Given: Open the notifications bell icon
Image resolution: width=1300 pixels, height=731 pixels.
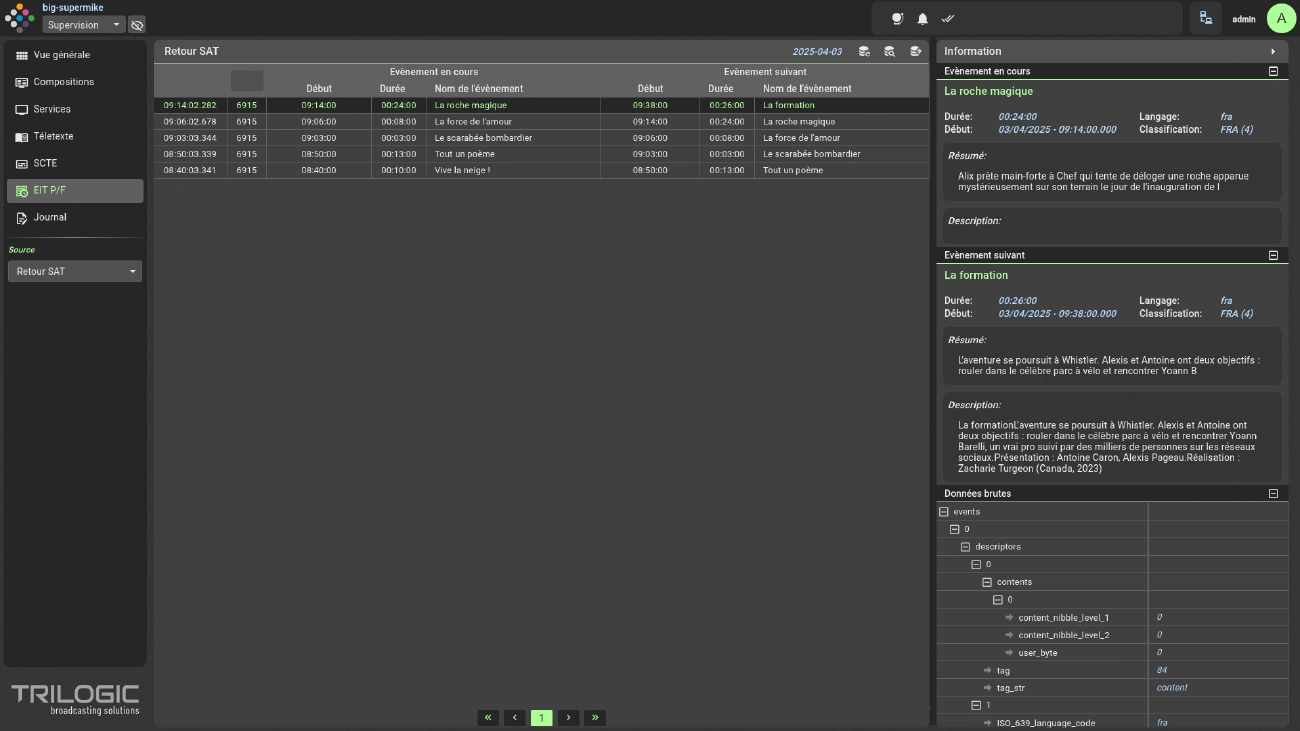Looking at the screenshot, I should pyautogui.click(x=923, y=19).
